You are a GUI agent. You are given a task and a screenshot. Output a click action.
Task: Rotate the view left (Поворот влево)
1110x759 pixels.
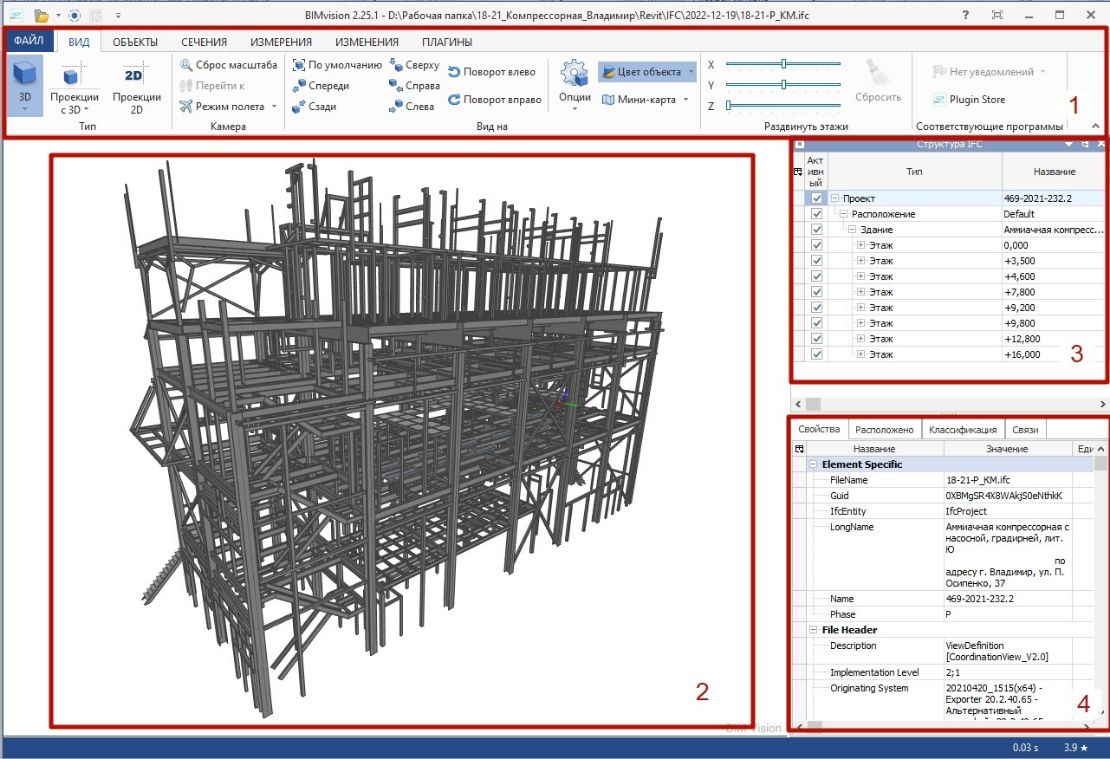454,72
